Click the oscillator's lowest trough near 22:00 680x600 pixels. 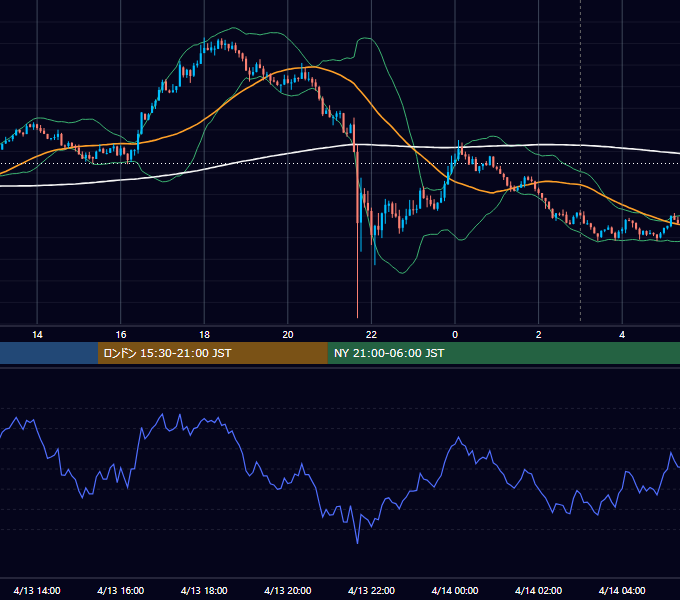pos(357,542)
